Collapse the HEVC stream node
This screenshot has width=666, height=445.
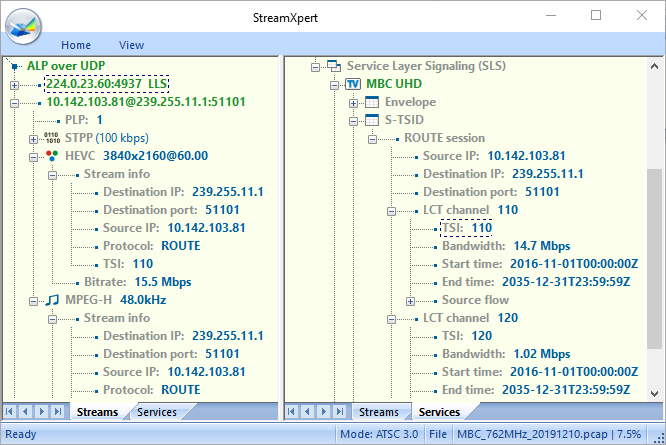(33, 156)
